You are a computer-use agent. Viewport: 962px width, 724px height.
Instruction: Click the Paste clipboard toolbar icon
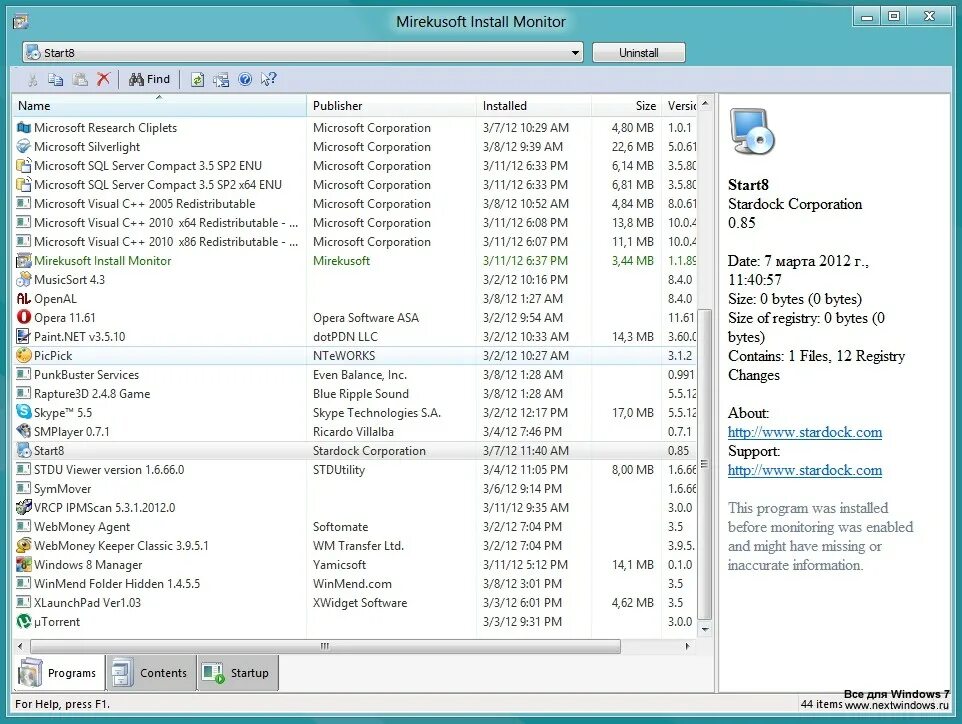(80, 79)
